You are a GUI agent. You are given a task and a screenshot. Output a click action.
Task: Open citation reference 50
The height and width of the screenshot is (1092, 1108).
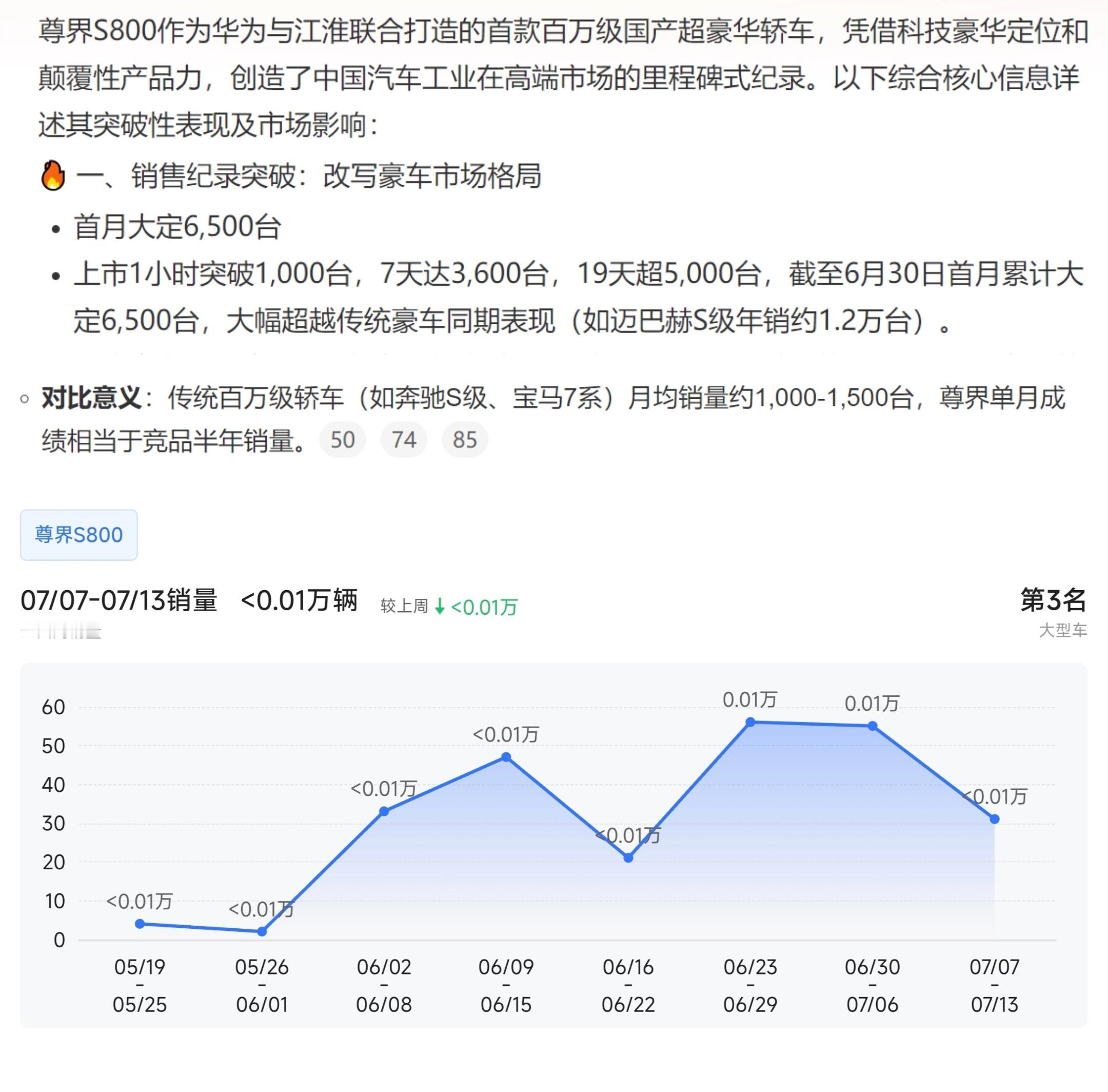click(x=343, y=440)
